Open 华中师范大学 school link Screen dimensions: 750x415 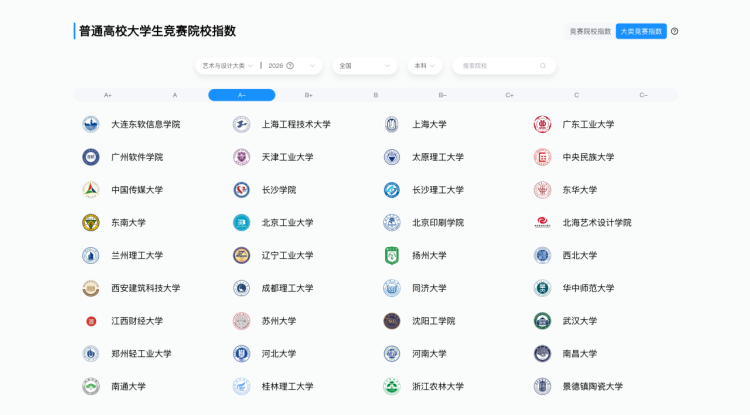tap(588, 288)
